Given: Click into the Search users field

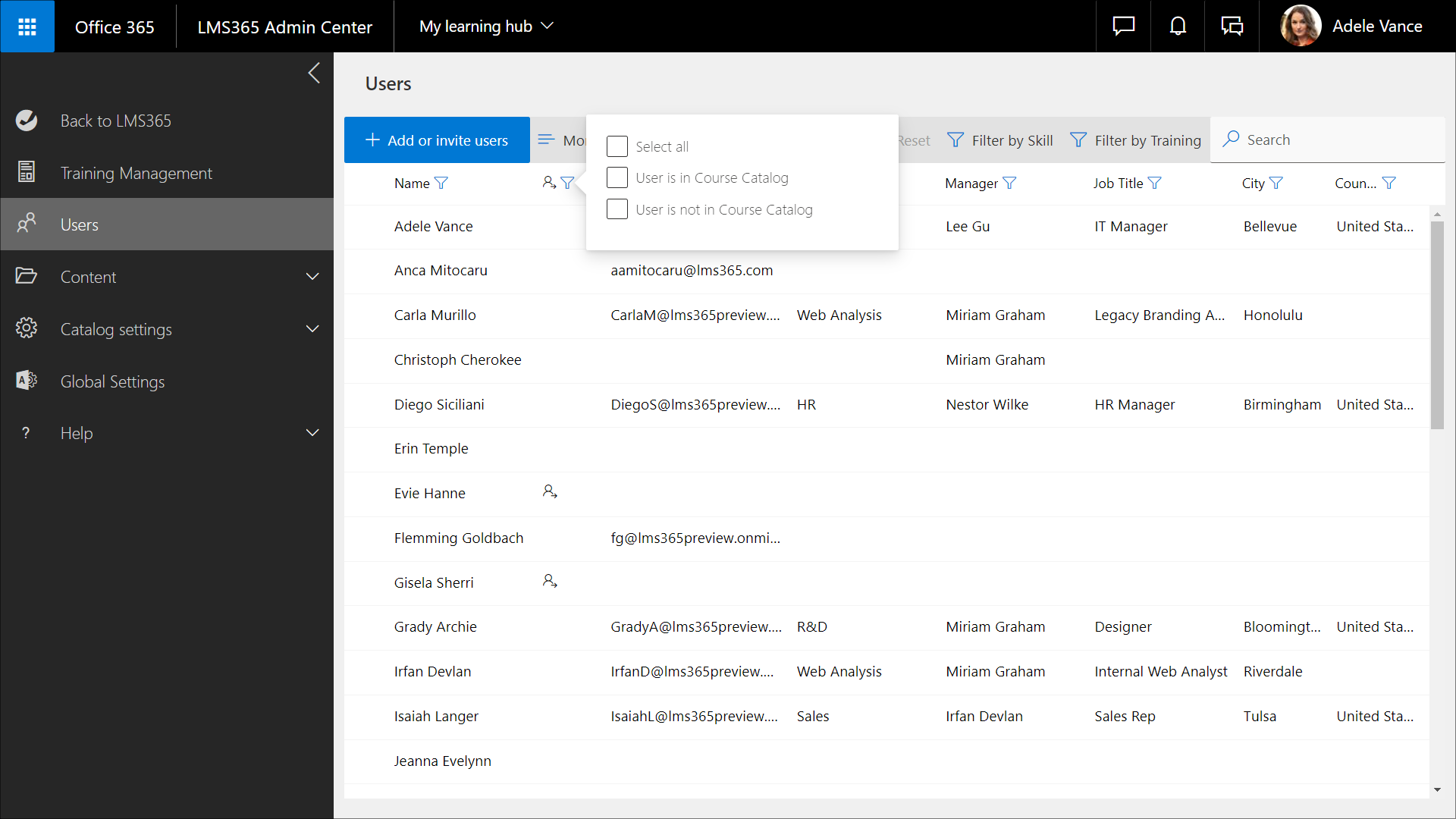Looking at the screenshot, I should pyautogui.click(x=1335, y=140).
